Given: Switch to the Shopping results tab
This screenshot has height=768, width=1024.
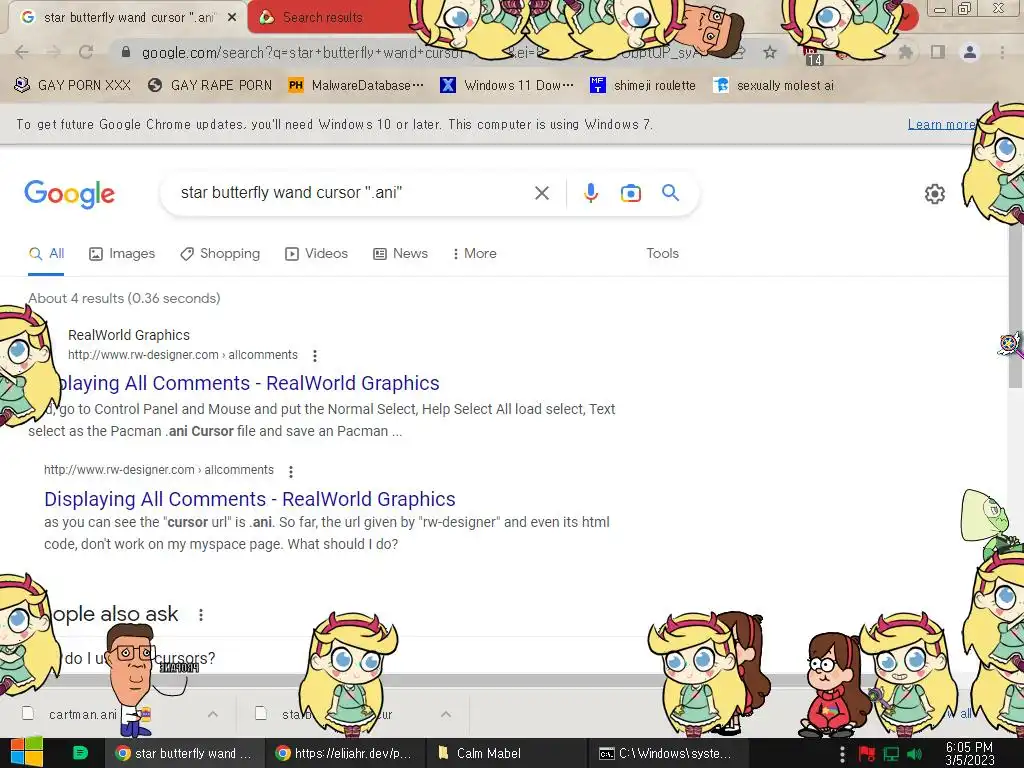Looking at the screenshot, I should 220,253.
